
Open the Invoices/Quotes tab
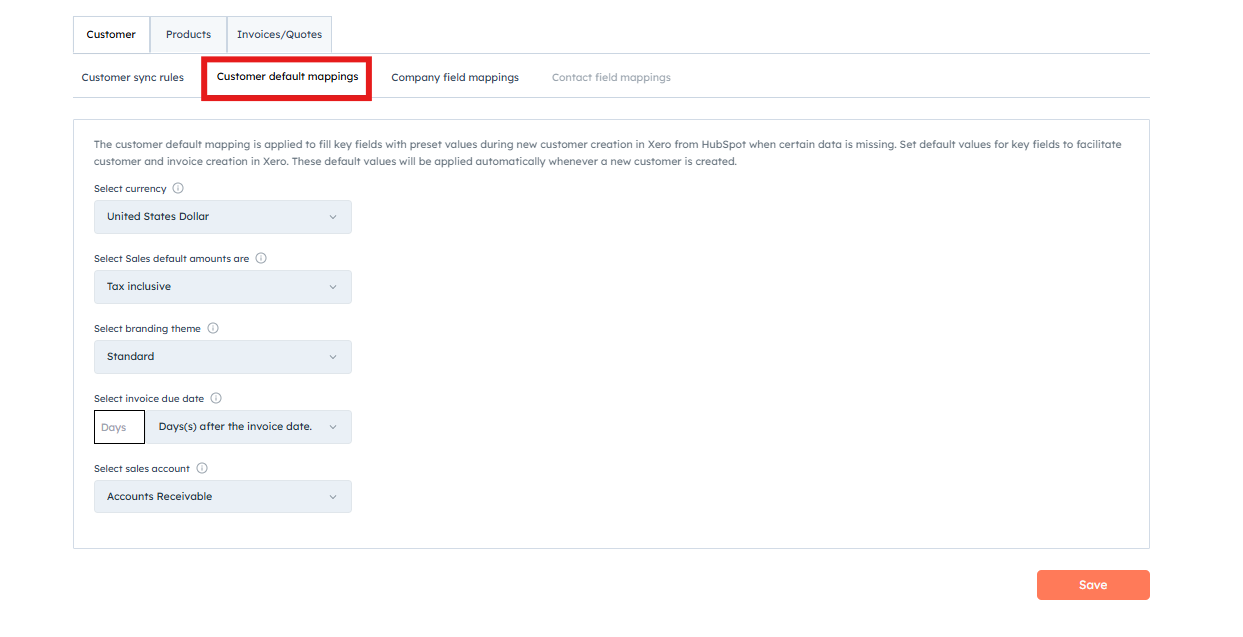(x=279, y=35)
